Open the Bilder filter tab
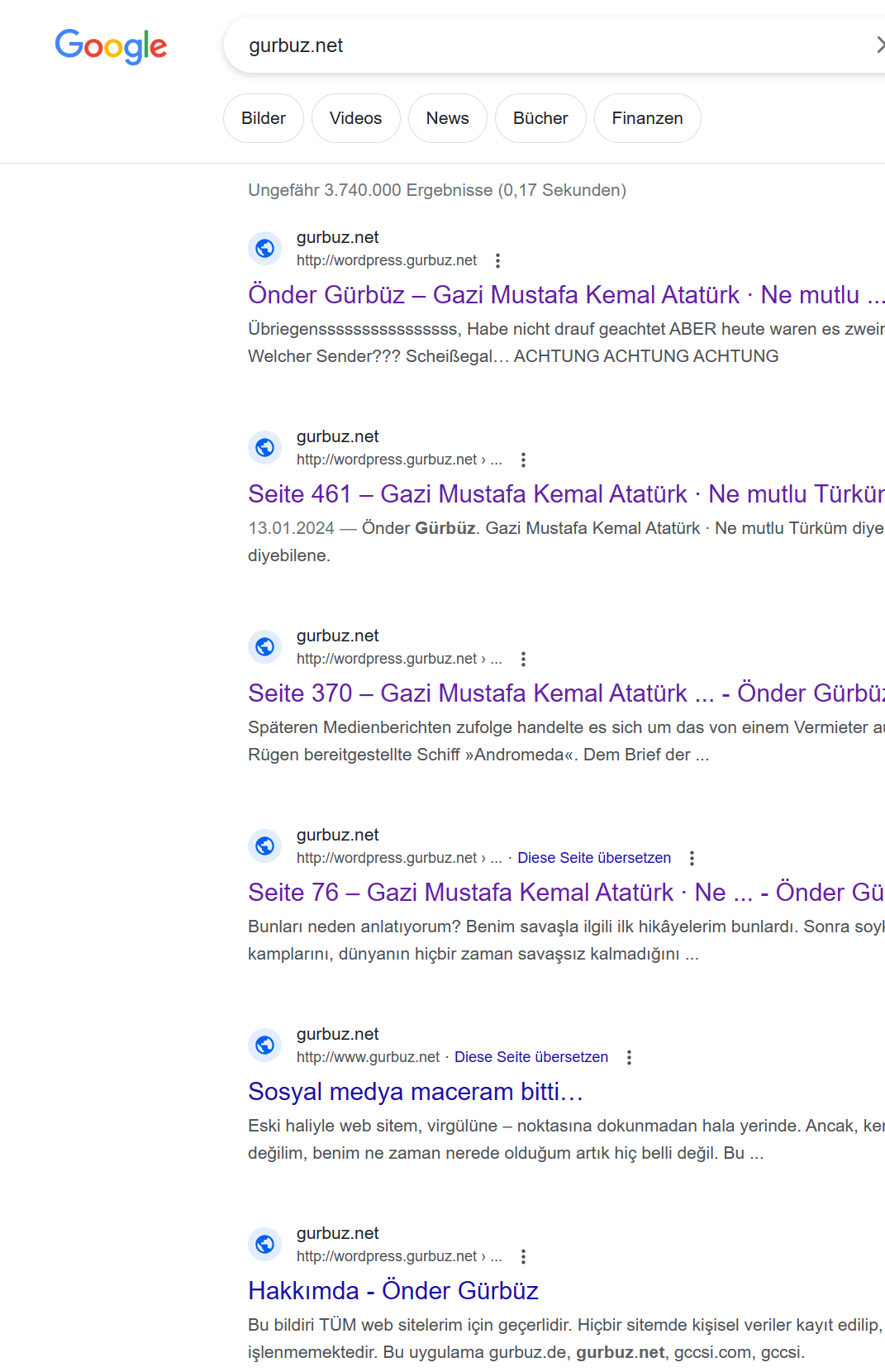Image resolution: width=885 pixels, height=1372 pixels. pyautogui.click(x=264, y=118)
